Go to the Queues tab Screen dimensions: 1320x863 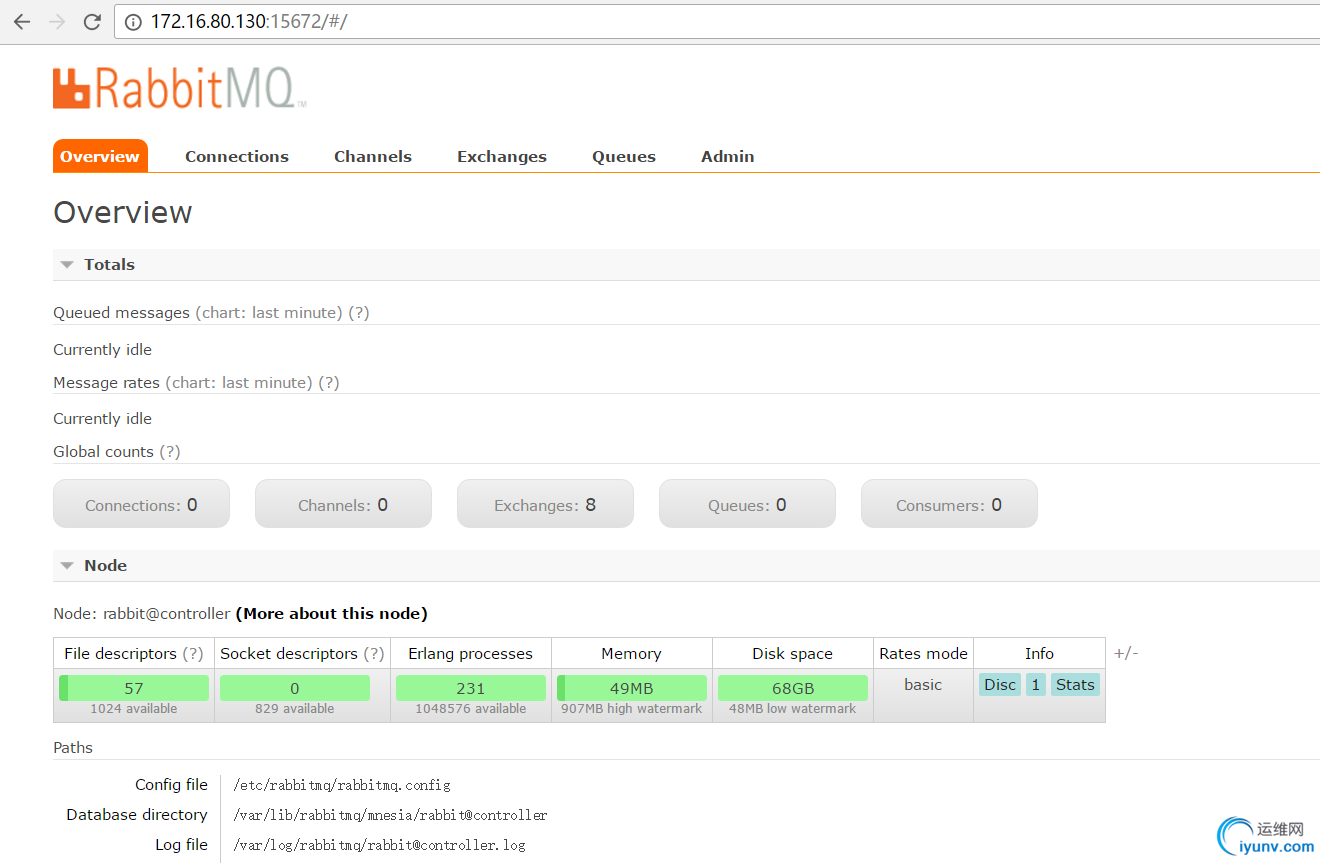tap(624, 156)
